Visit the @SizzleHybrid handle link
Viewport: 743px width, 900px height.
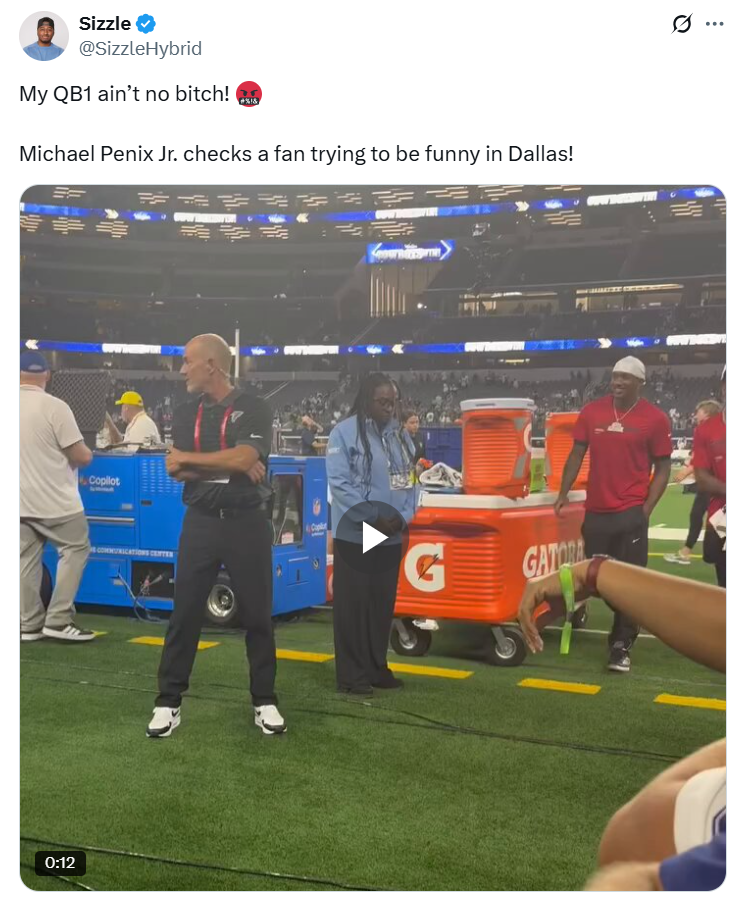point(140,48)
